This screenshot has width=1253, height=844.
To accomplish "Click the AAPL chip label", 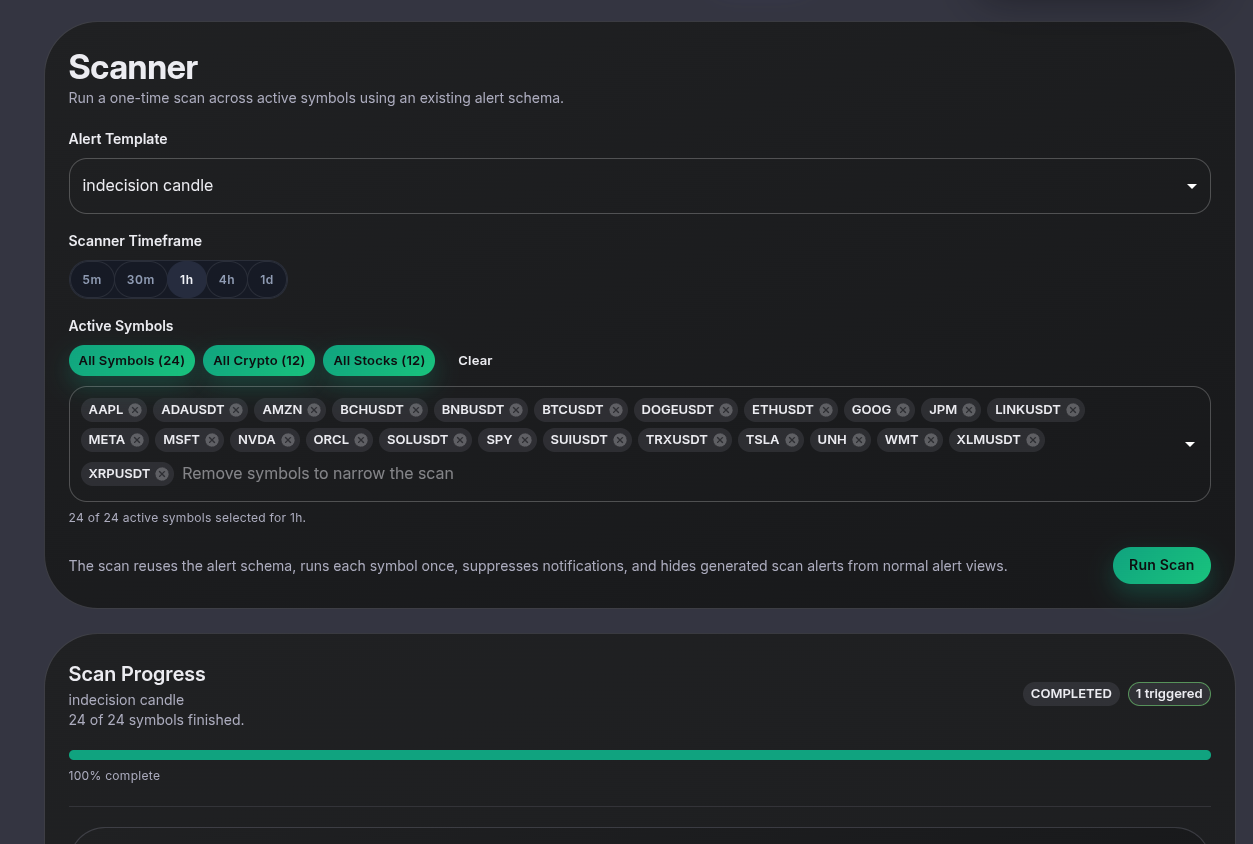I will [106, 410].
